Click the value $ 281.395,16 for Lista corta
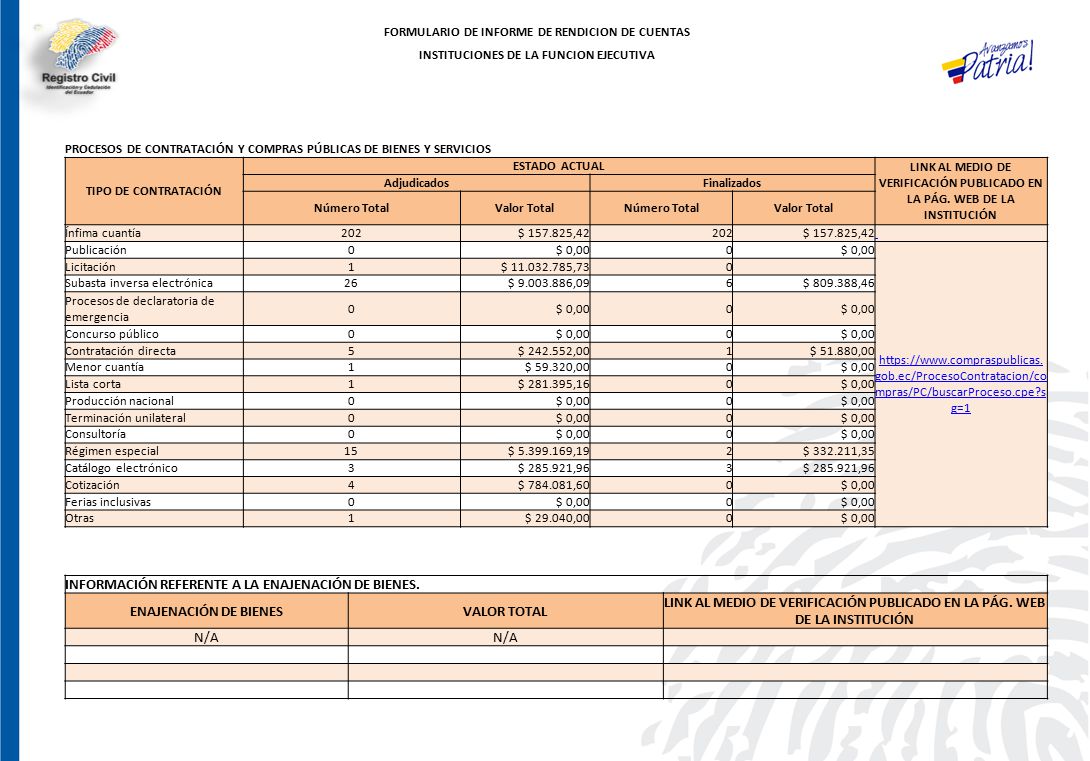This screenshot has width=1090, height=761. [553, 384]
